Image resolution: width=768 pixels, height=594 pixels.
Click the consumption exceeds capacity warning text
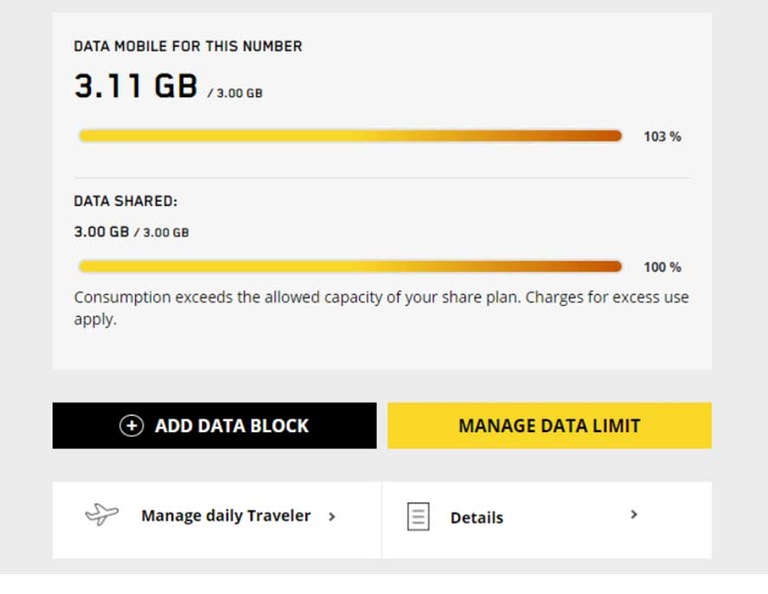pos(381,308)
